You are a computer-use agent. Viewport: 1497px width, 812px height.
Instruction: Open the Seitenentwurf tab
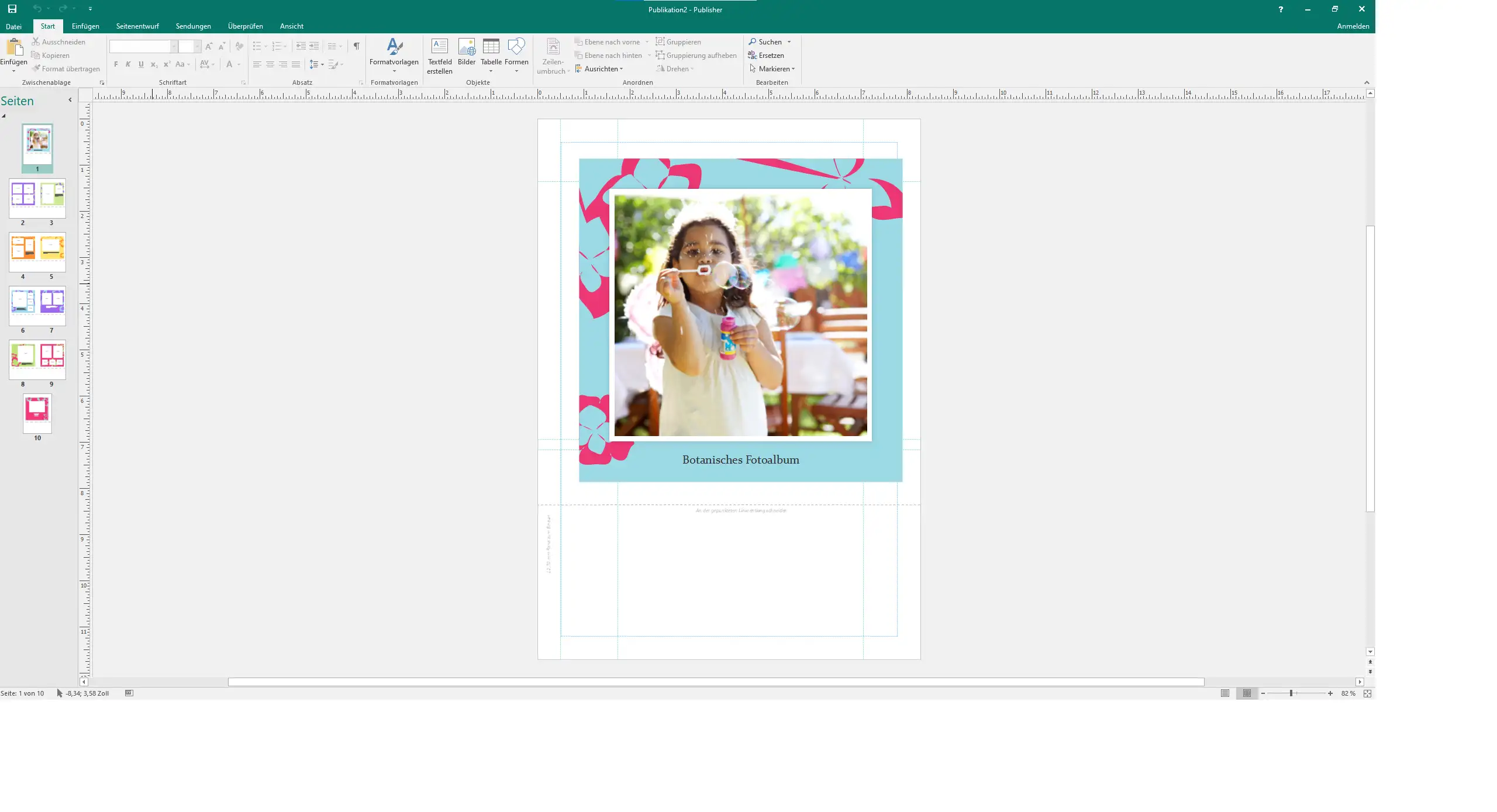tap(137, 26)
